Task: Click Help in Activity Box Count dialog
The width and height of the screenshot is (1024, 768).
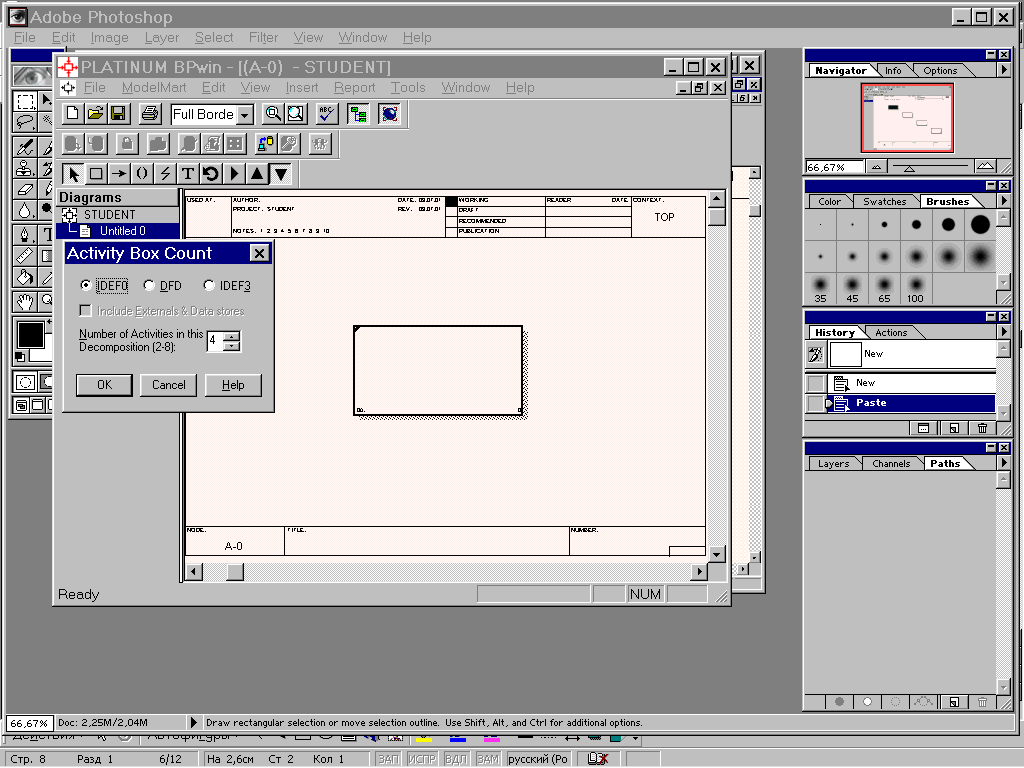Action: (x=233, y=385)
